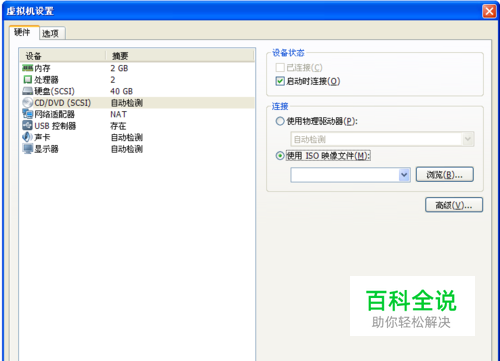Click the display (显示器) monitor icon
This screenshot has width=500, height=361.
tap(27, 149)
